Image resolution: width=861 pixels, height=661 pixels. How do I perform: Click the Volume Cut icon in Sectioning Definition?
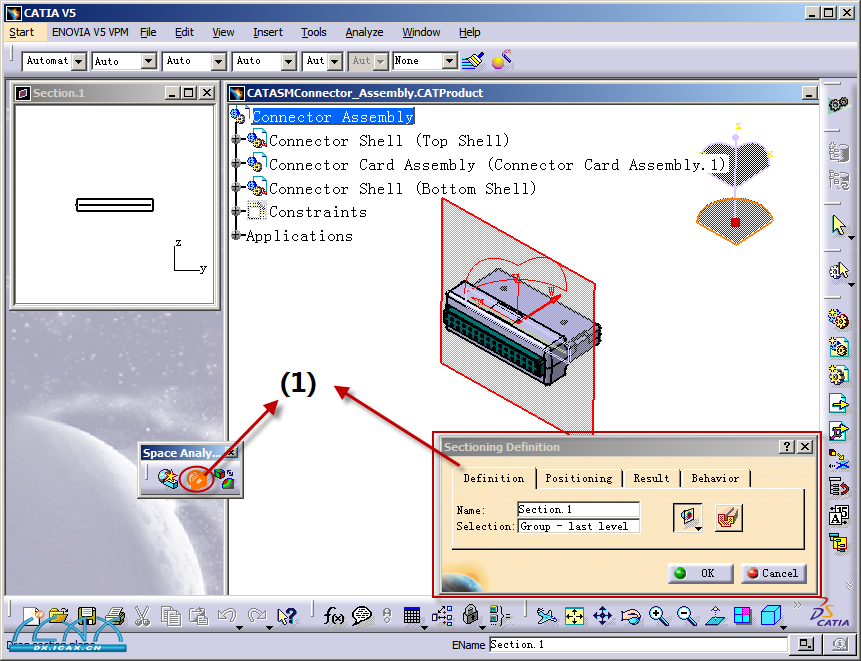point(729,518)
